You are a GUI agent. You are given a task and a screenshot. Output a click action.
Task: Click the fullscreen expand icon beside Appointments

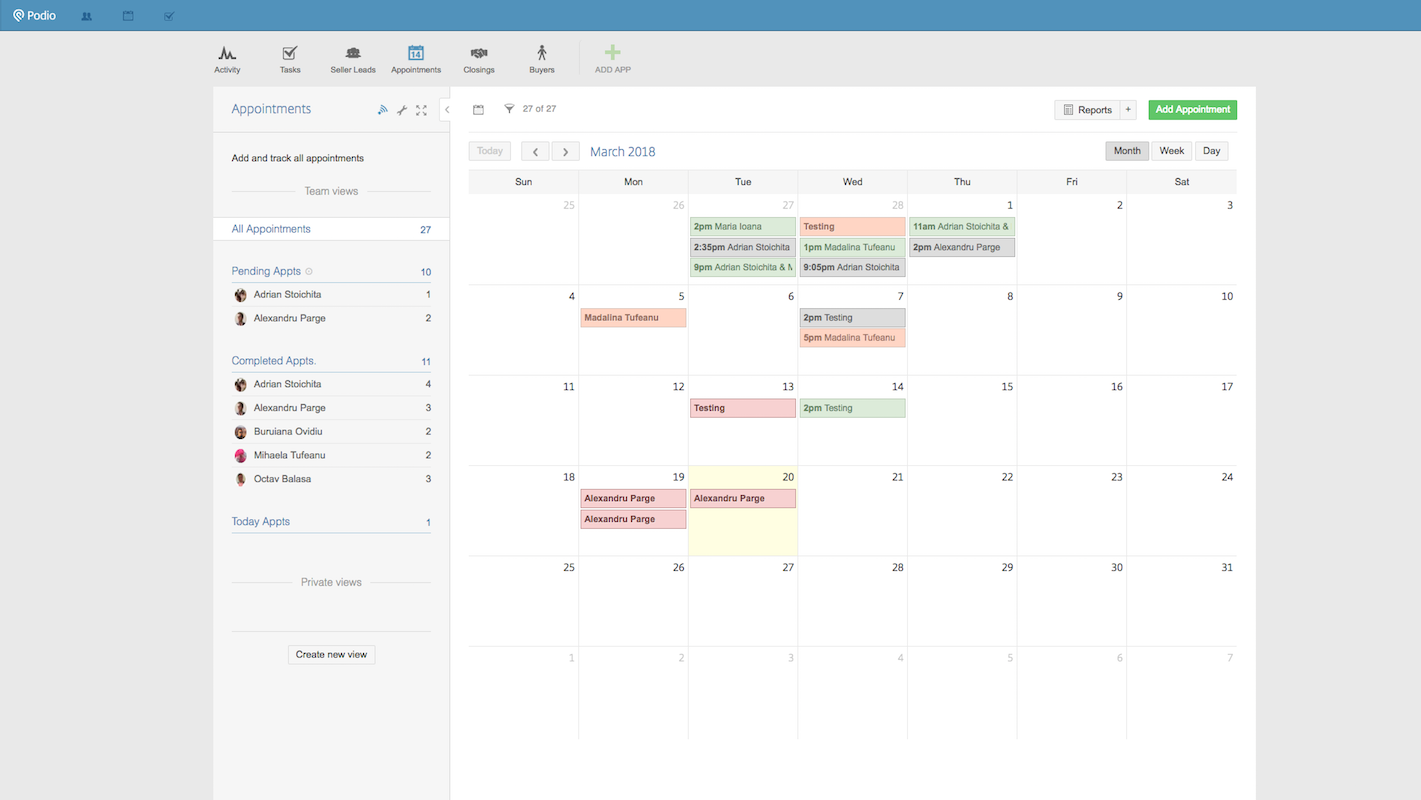tap(421, 110)
